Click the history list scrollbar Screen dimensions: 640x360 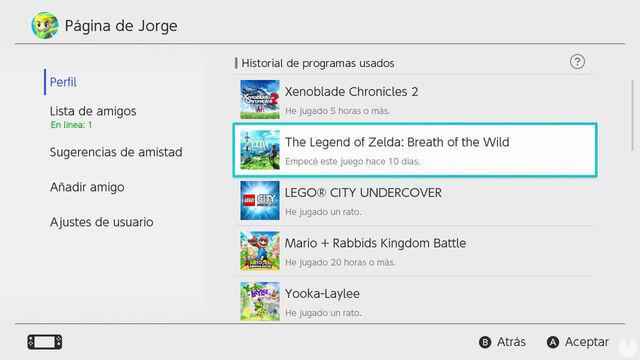click(x=633, y=116)
